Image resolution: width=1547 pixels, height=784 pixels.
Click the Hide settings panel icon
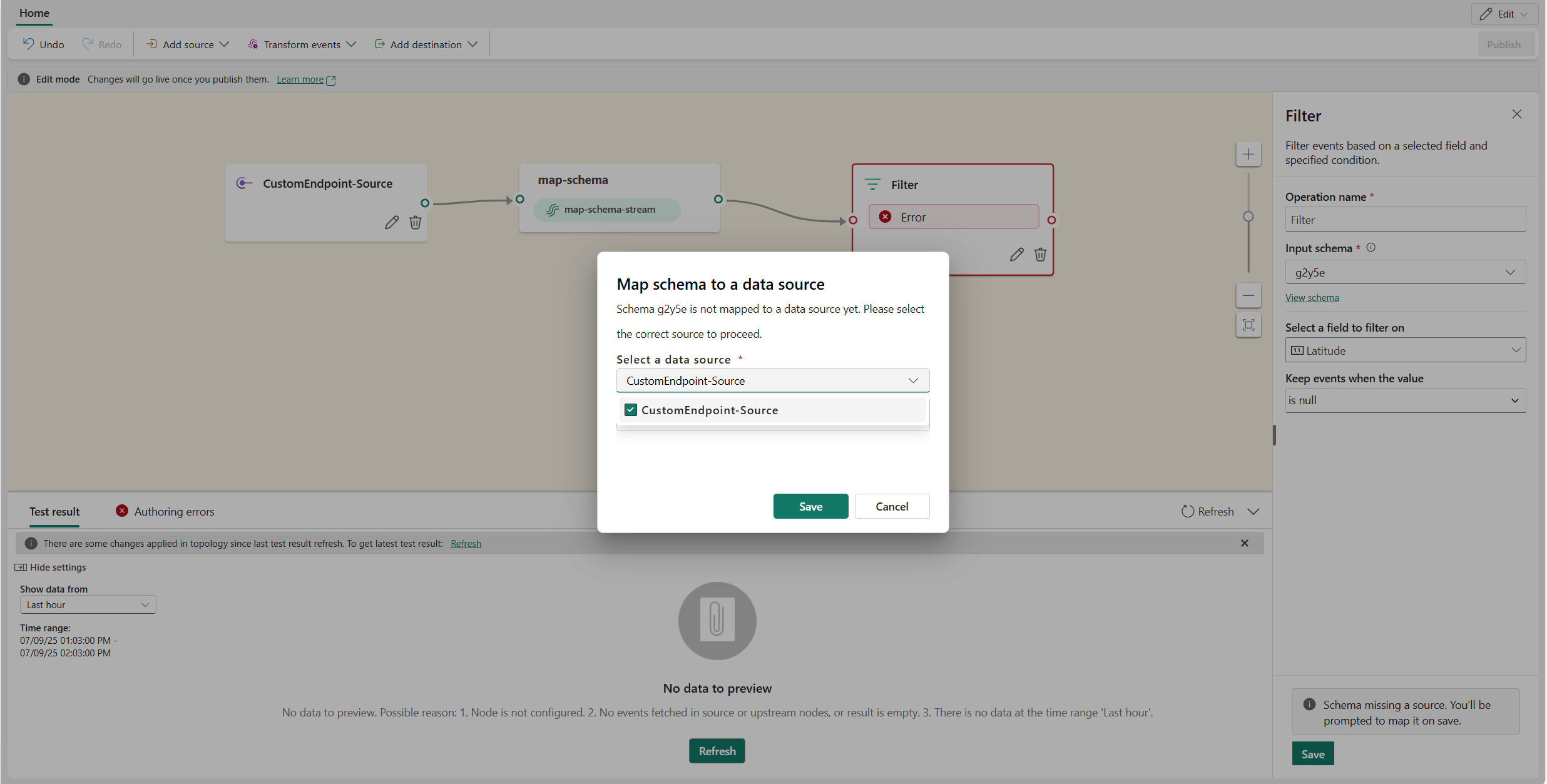(x=21, y=567)
